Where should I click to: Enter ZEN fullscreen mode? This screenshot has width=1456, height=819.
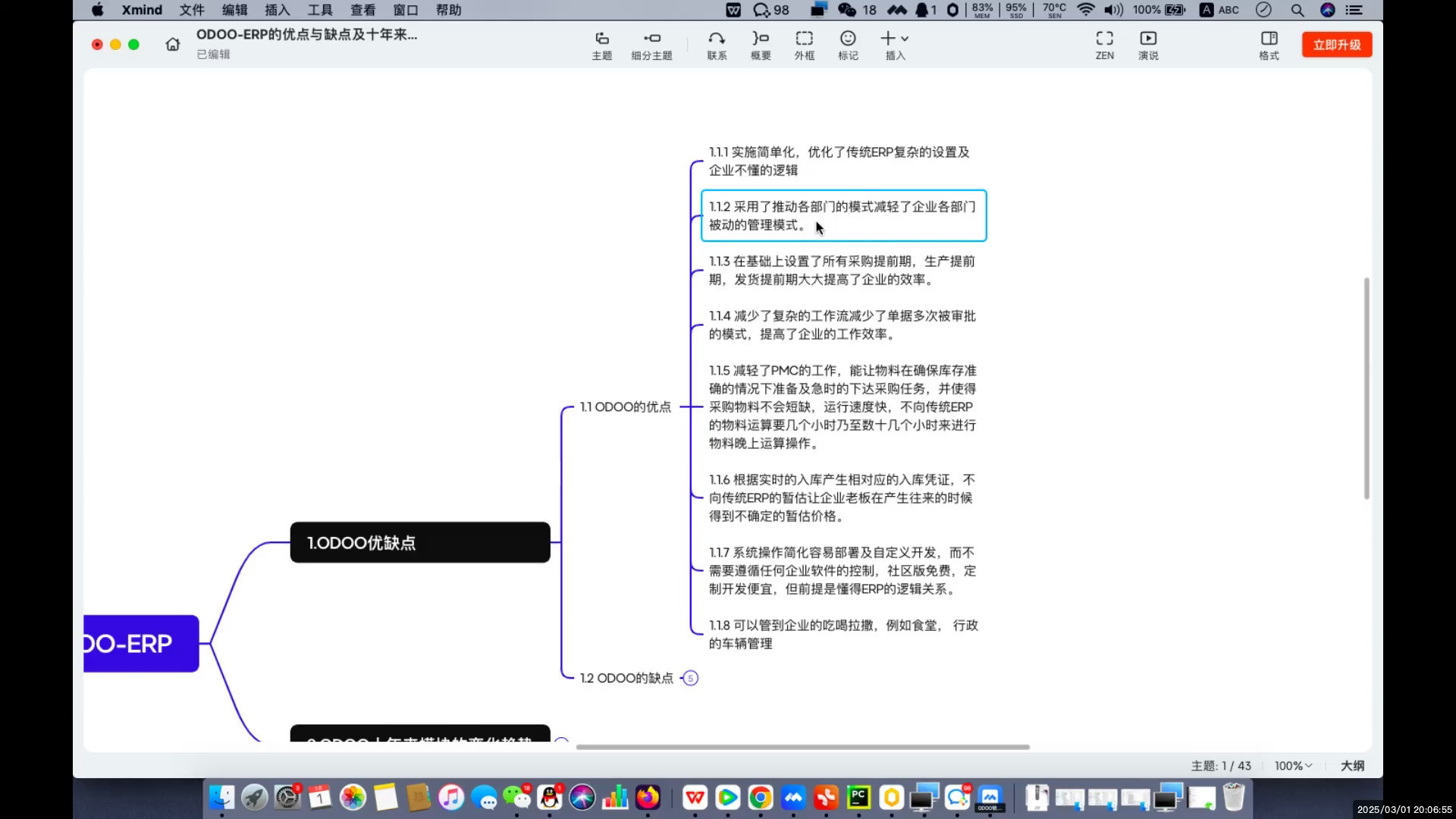click(x=1105, y=45)
